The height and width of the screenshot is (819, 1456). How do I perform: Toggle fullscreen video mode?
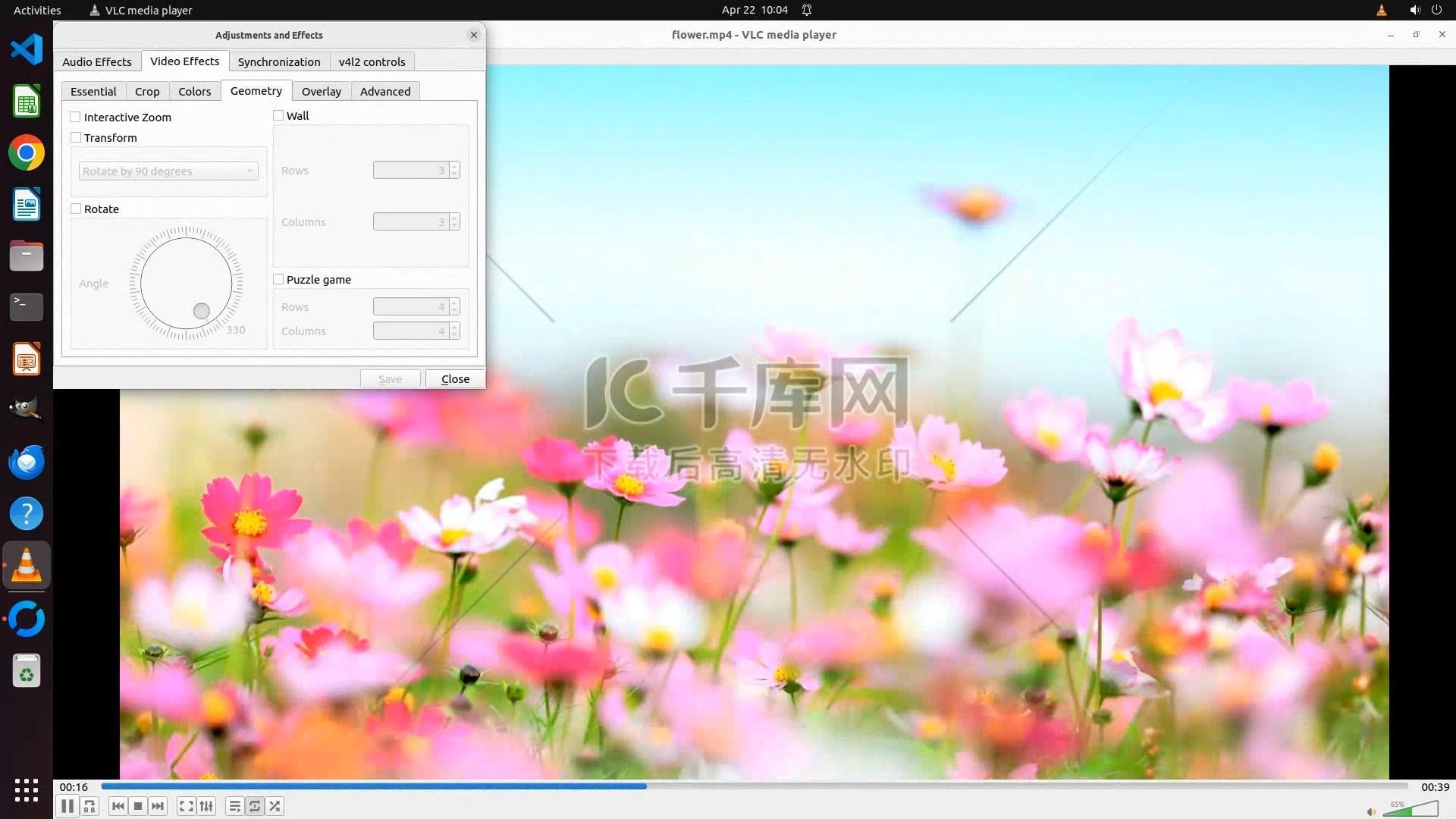[186, 806]
